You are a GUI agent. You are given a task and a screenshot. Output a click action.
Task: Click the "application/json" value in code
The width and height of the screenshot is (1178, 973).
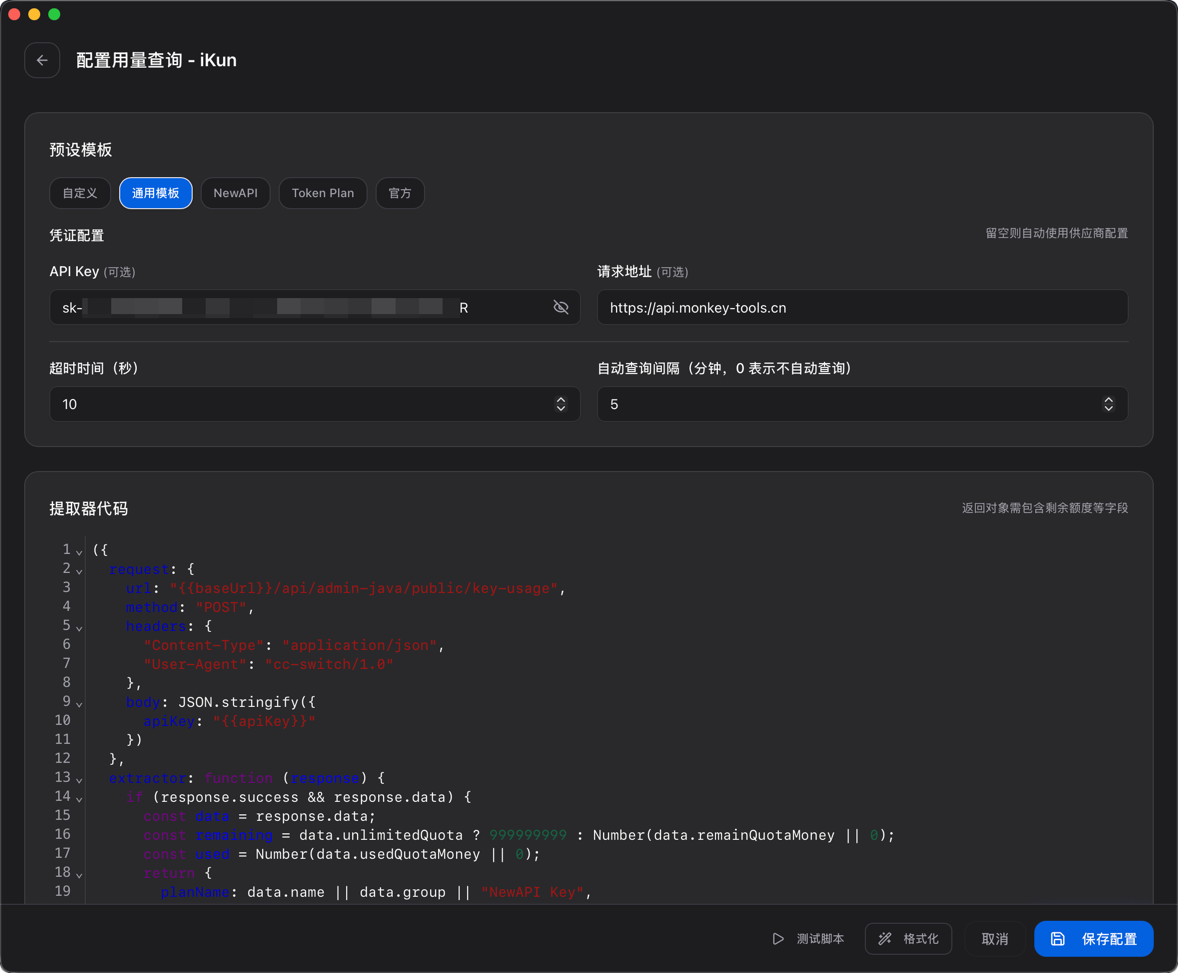click(x=360, y=645)
